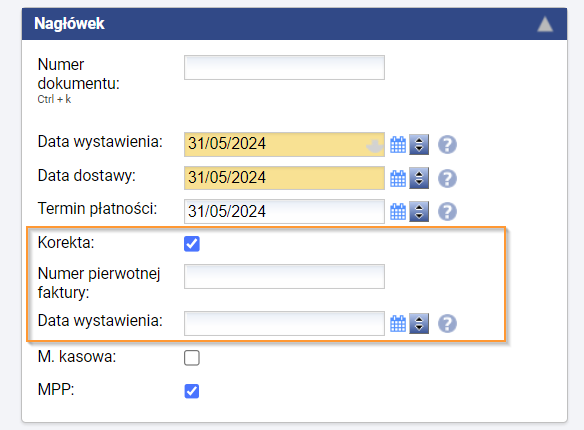Click the Numer dokumentu input field
The width and height of the screenshot is (584, 430).
284,67
